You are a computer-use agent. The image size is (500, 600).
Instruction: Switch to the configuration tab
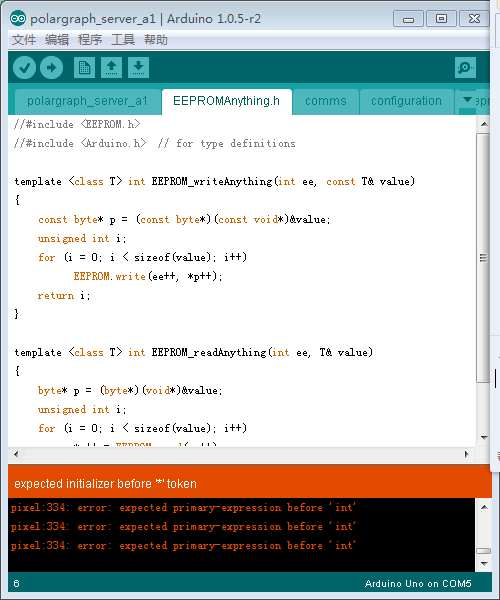click(x=406, y=101)
